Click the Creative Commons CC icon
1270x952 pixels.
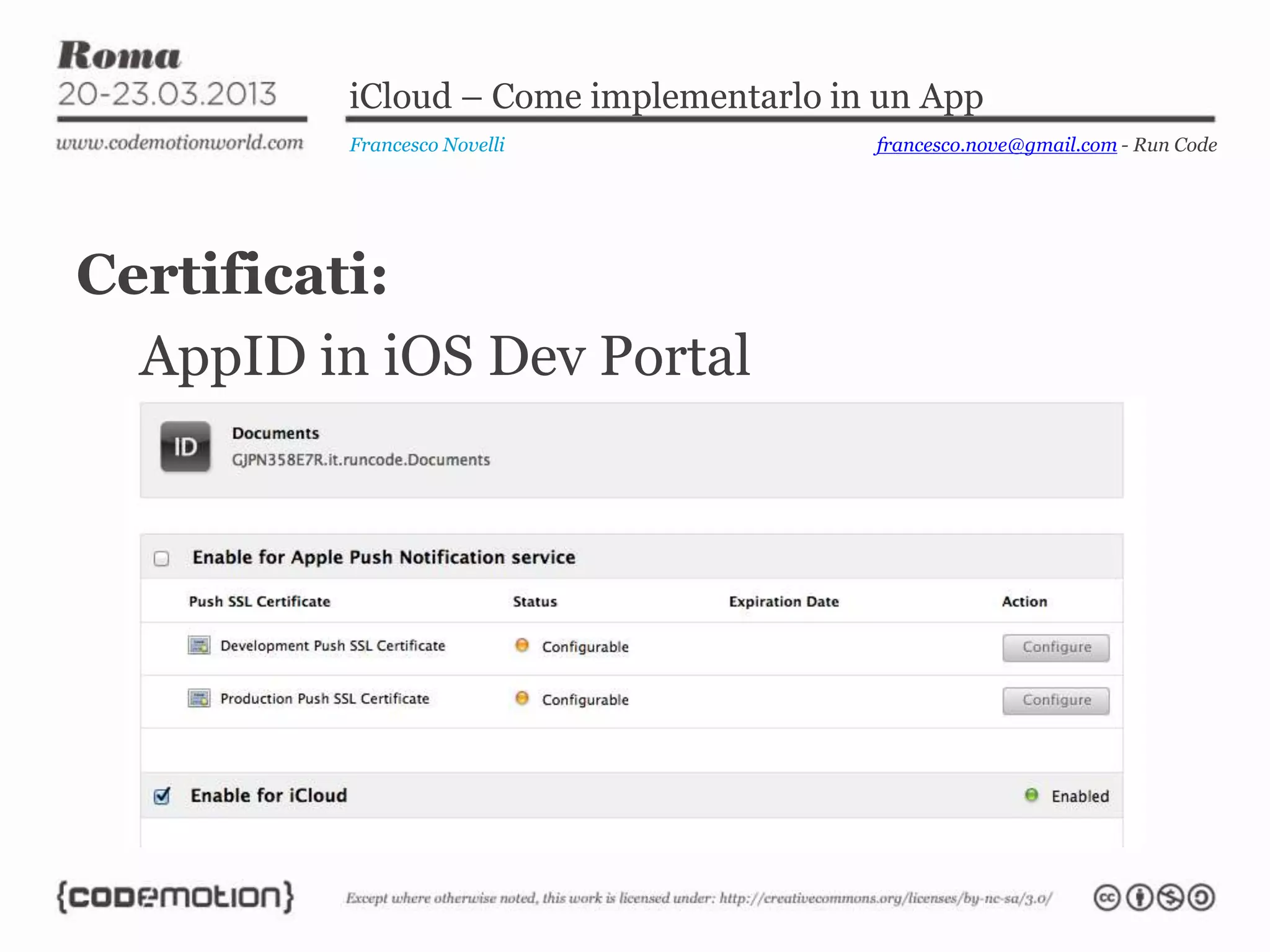click(1107, 897)
